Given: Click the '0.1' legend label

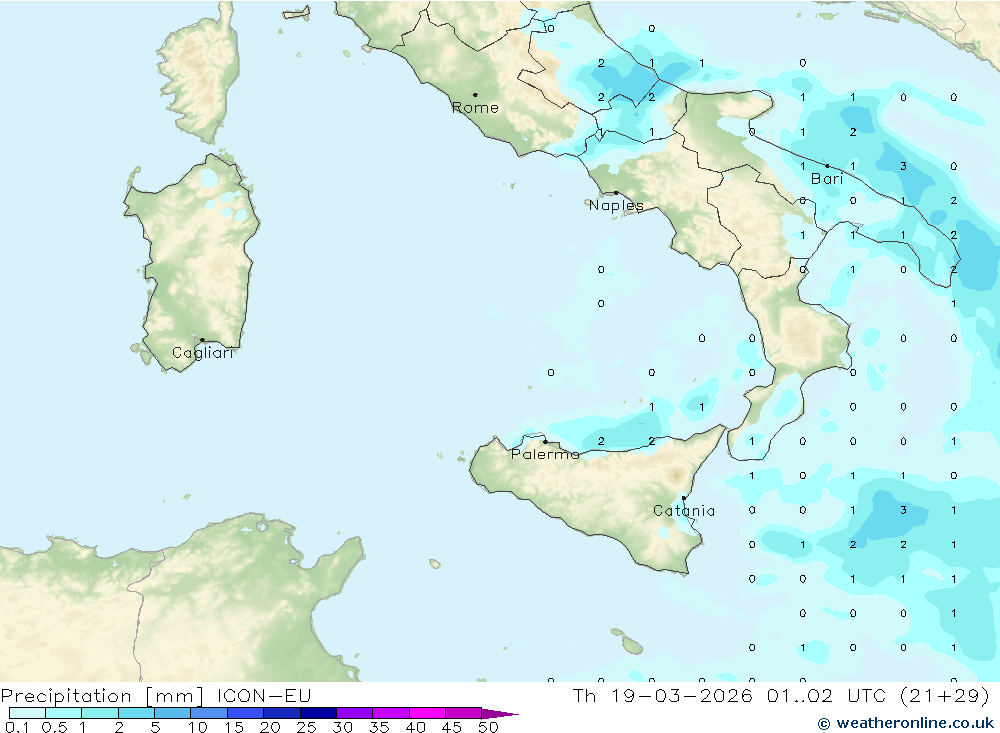Looking at the screenshot, I should click(x=17, y=727).
